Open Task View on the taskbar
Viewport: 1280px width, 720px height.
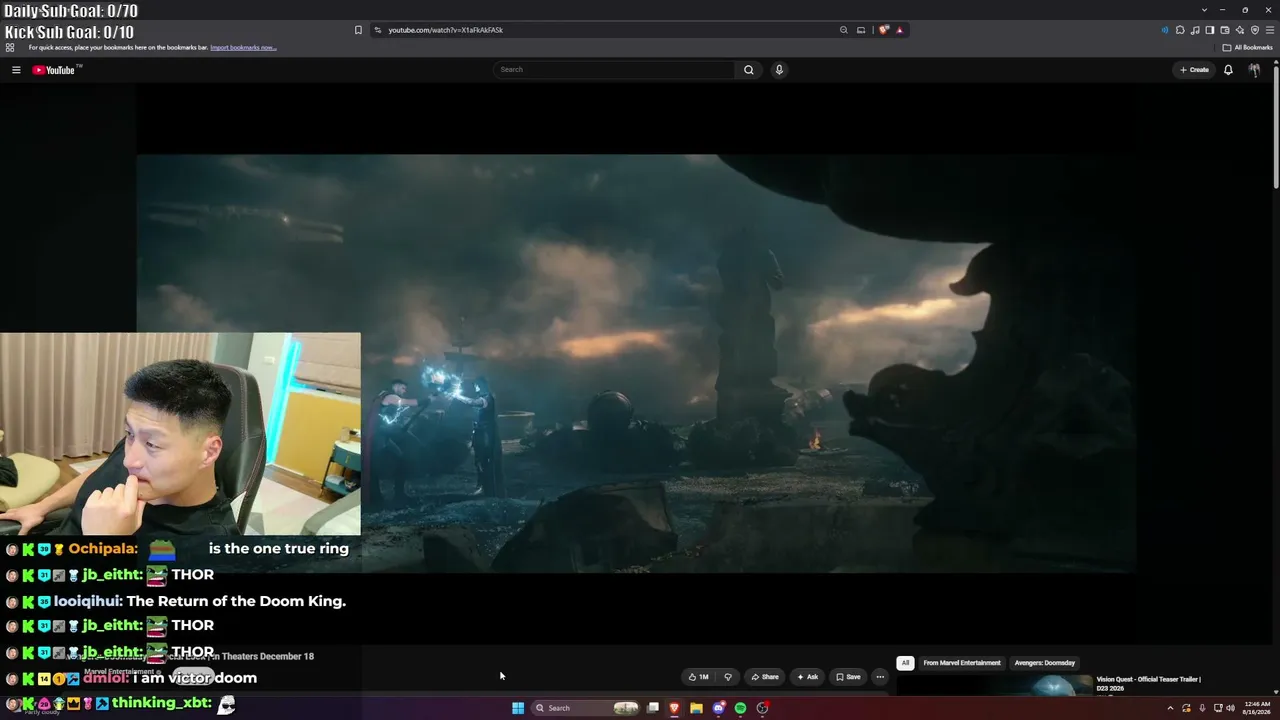click(653, 708)
